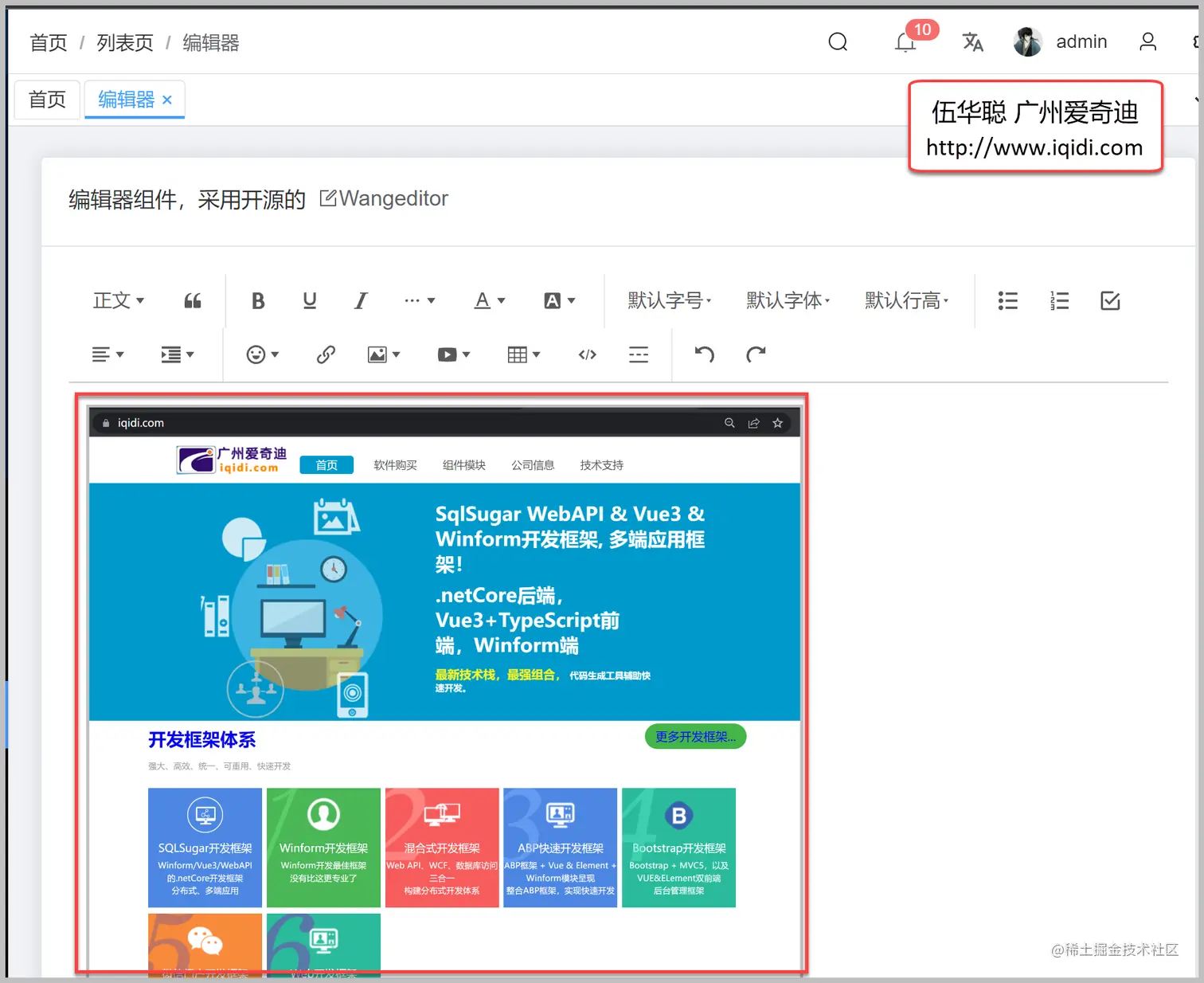
Task: Insert a horizontal divider line
Action: (639, 354)
